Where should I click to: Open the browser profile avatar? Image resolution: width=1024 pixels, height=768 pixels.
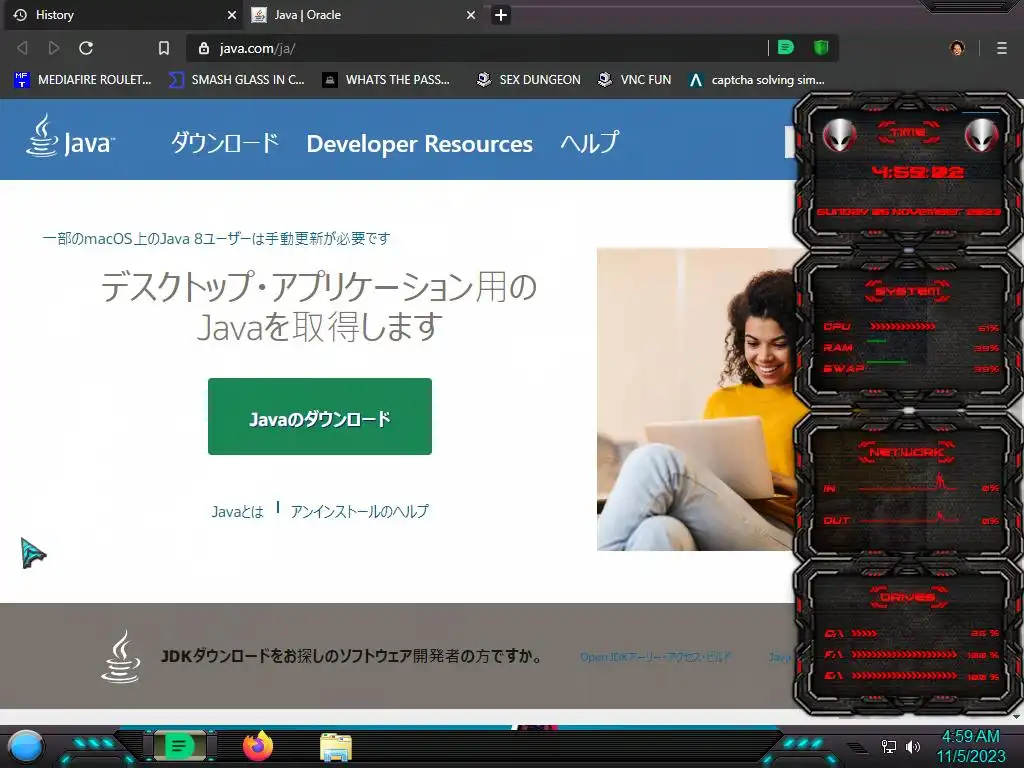[x=957, y=48]
